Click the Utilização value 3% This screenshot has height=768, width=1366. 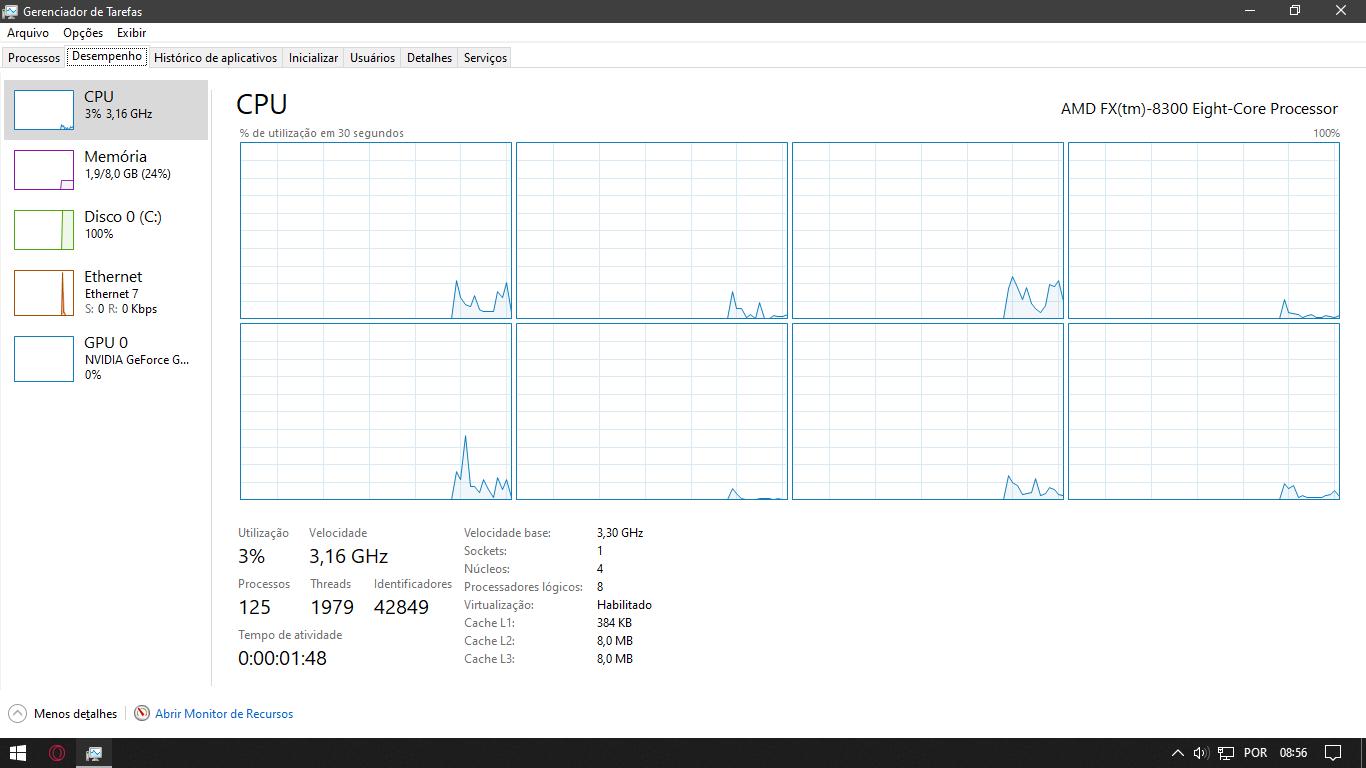pyautogui.click(x=252, y=556)
